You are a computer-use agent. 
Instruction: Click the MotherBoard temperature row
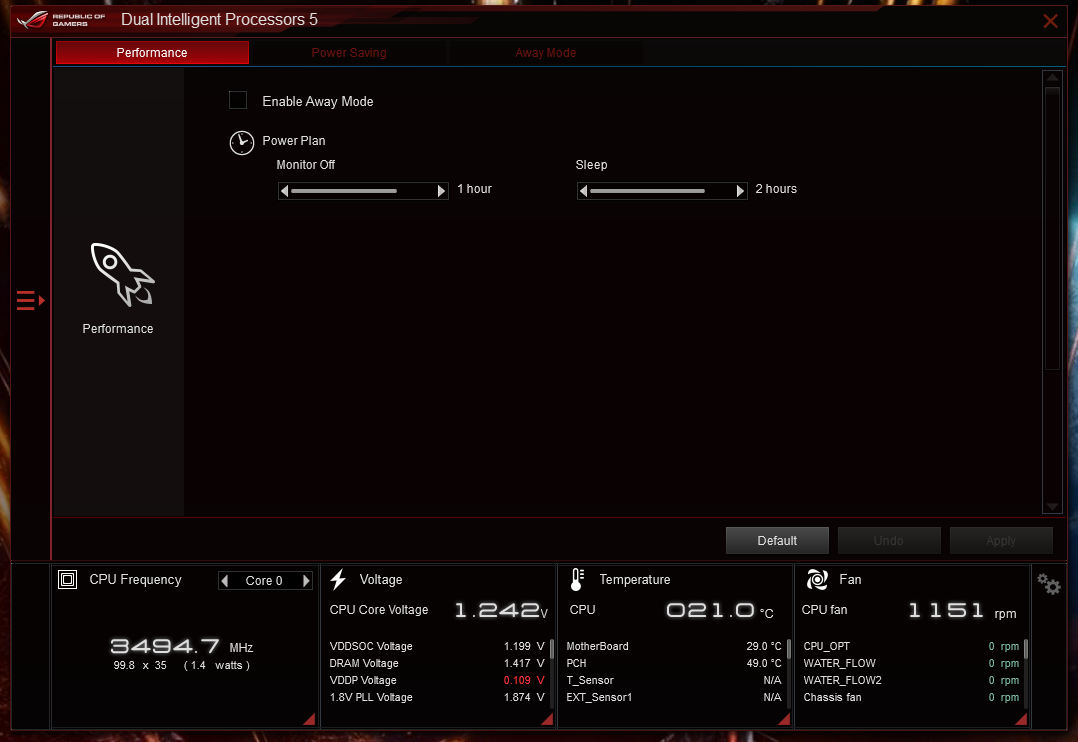tap(674, 646)
